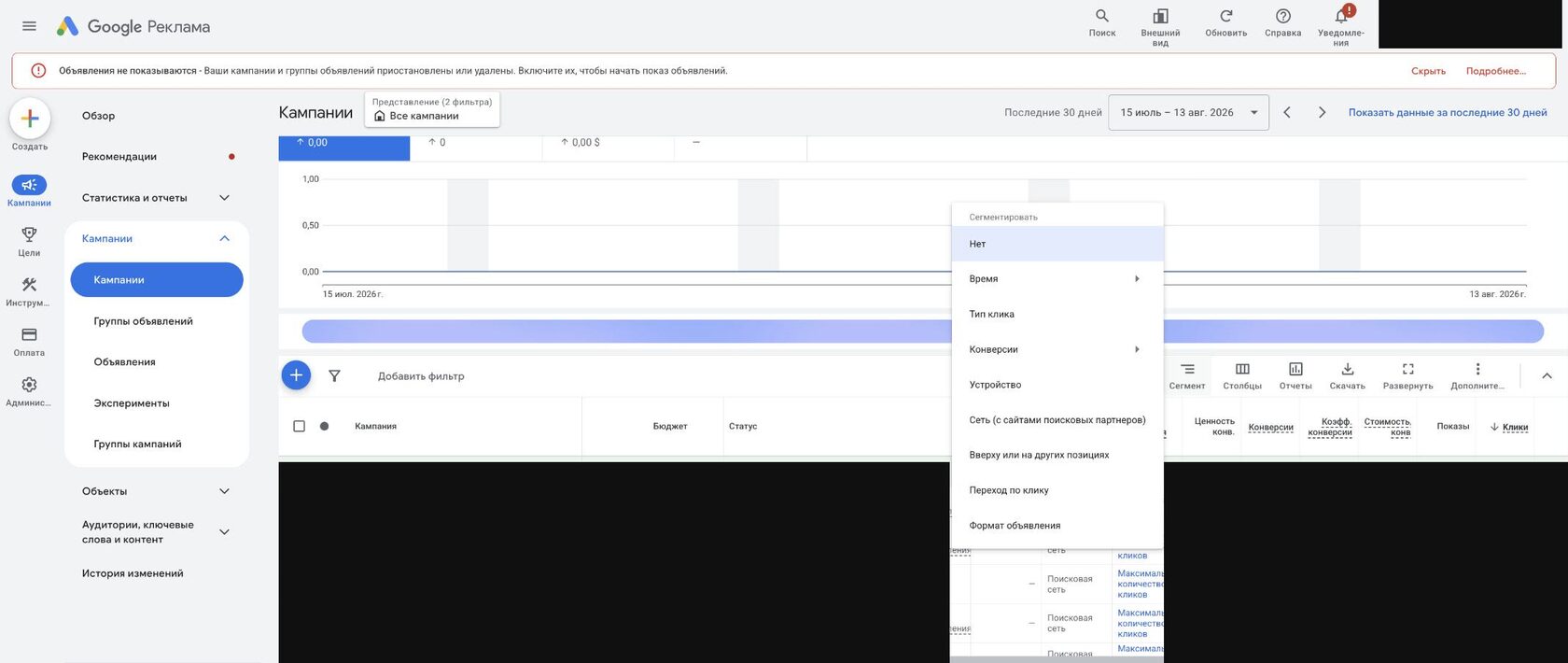Click the Создать plus button
Viewport: 1568px width, 663px height.
point(30,119)
